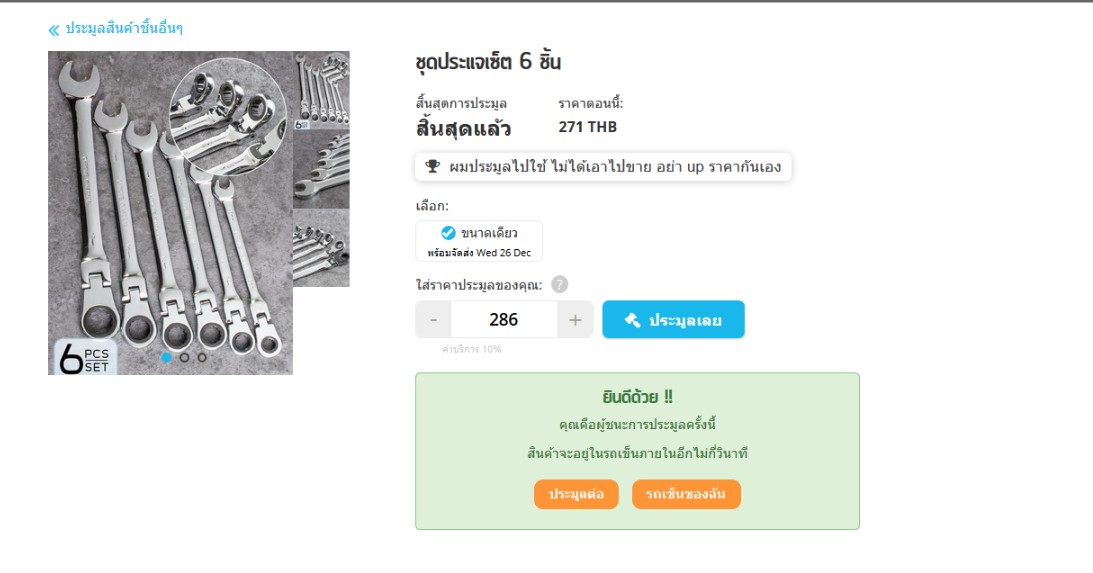Select the first blue carousel dot
Viewport: 1093px width, 573px height.
coord(167,358)
